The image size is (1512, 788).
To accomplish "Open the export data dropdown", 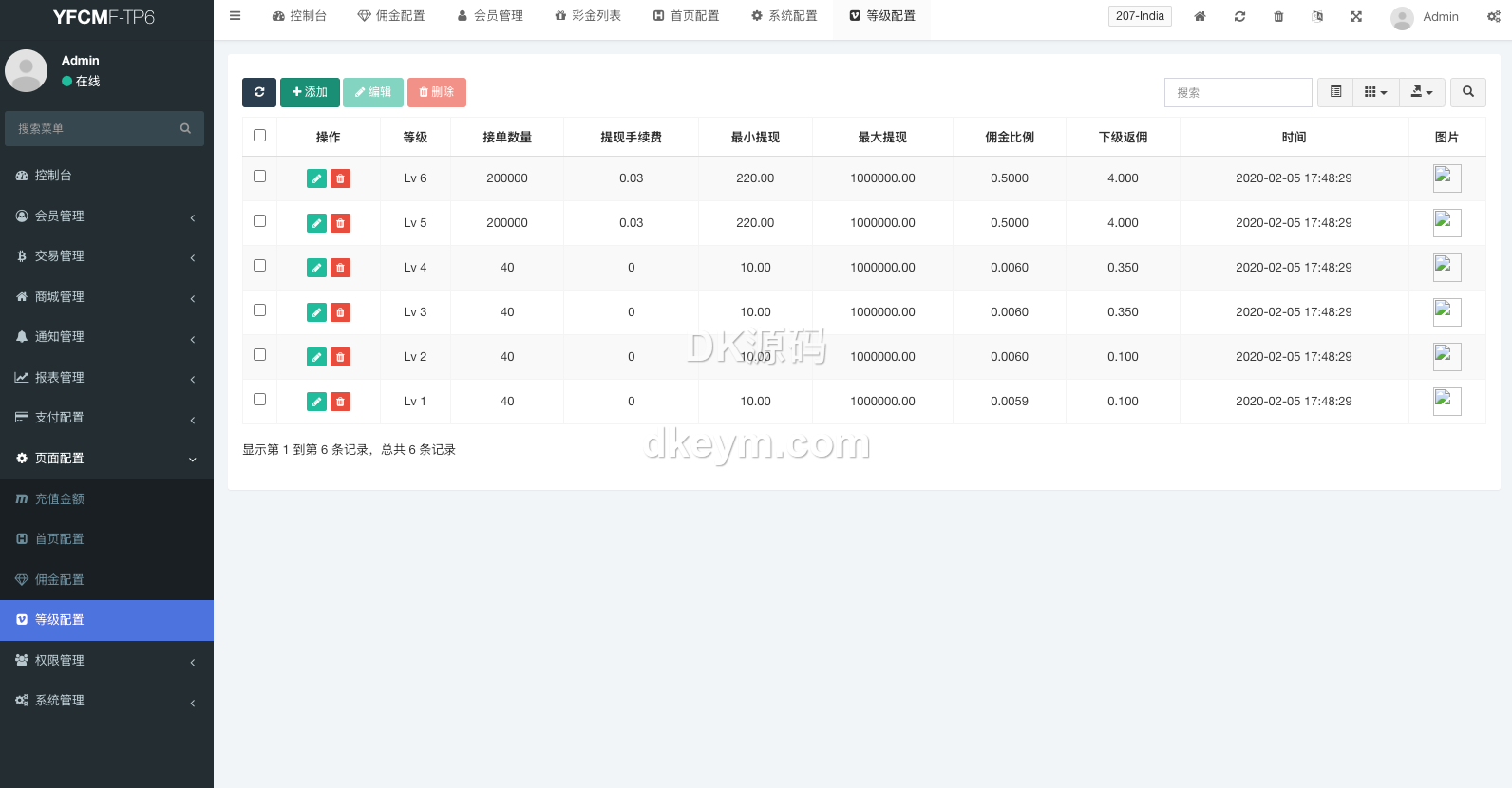I will click(1422, 92).
